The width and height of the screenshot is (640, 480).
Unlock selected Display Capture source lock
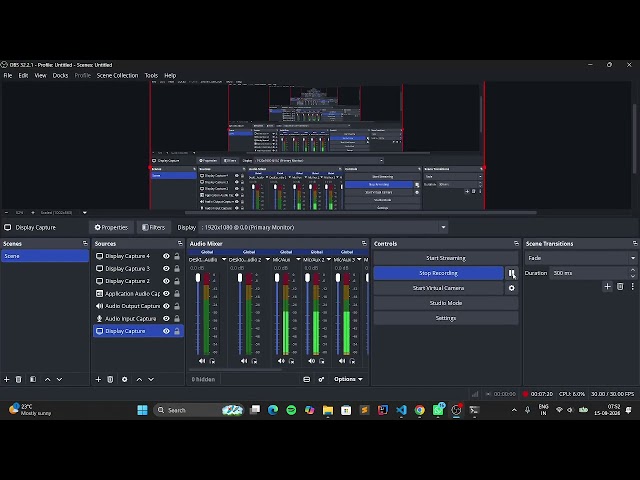click(177, 331)
